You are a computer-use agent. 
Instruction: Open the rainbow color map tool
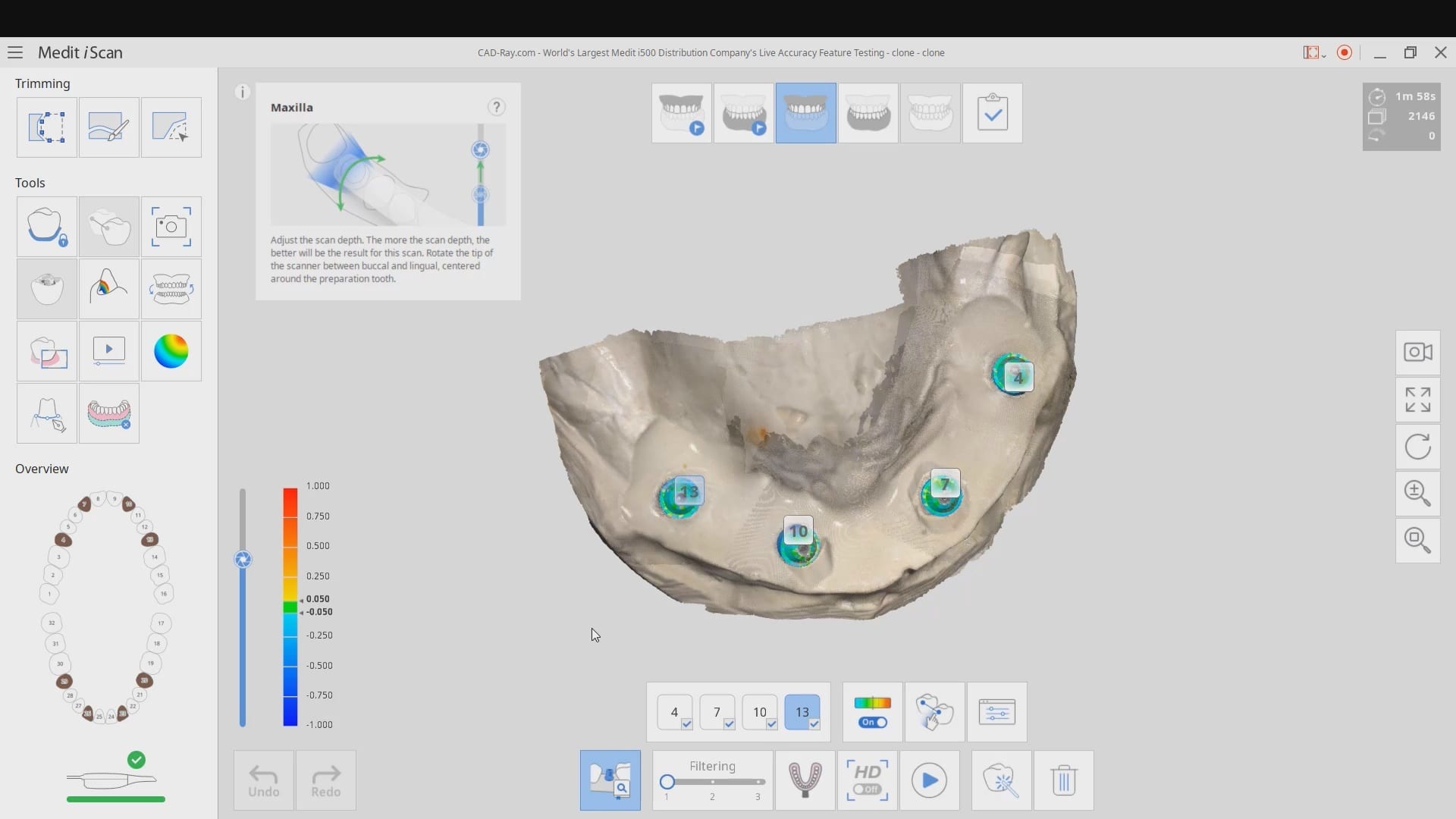[x=171, y=351]
